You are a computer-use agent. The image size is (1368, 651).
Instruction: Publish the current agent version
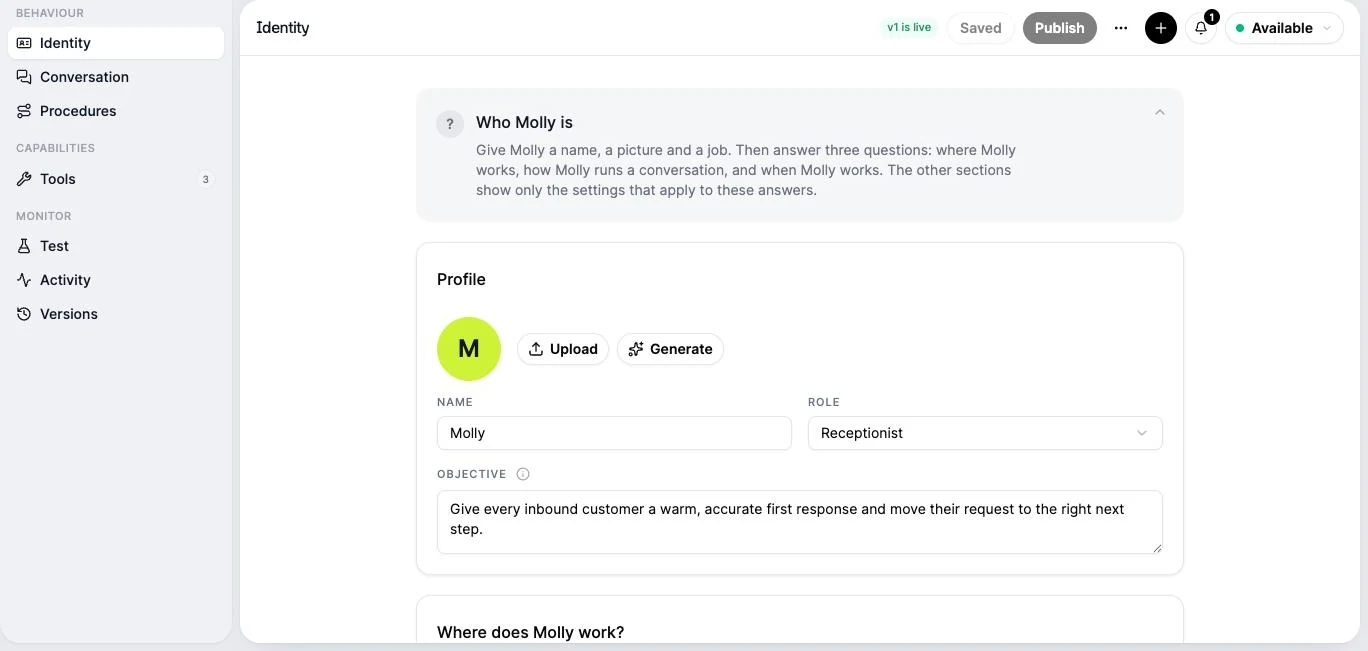click(x=1059, y=28)
